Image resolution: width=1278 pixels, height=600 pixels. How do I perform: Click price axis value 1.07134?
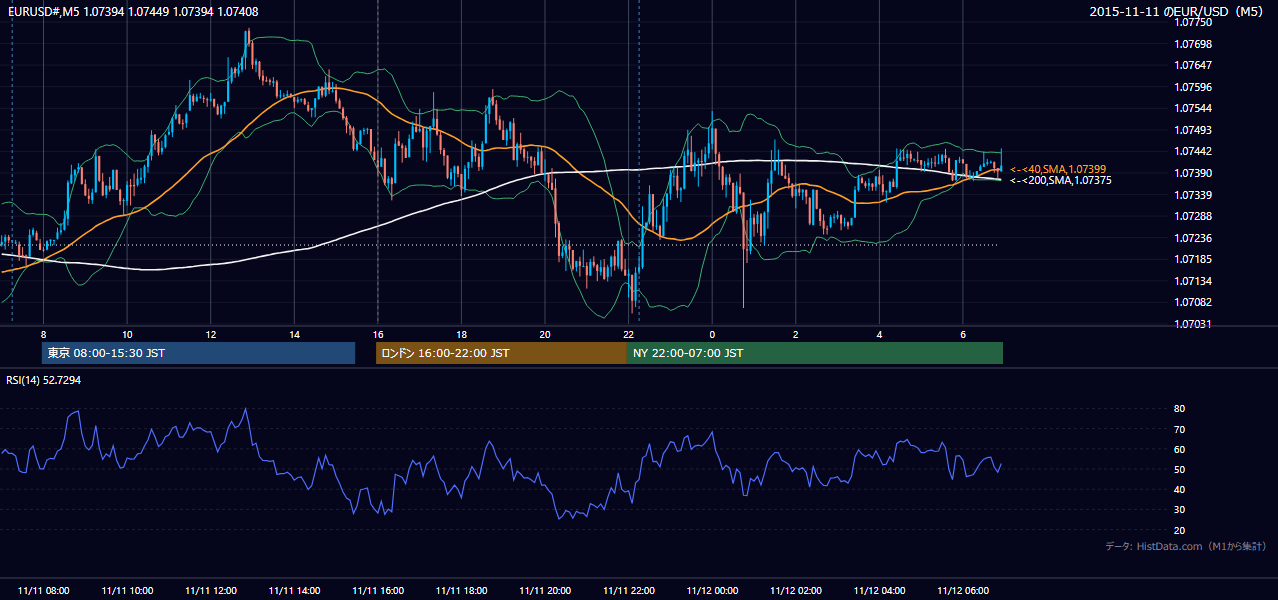(1195, 281)
